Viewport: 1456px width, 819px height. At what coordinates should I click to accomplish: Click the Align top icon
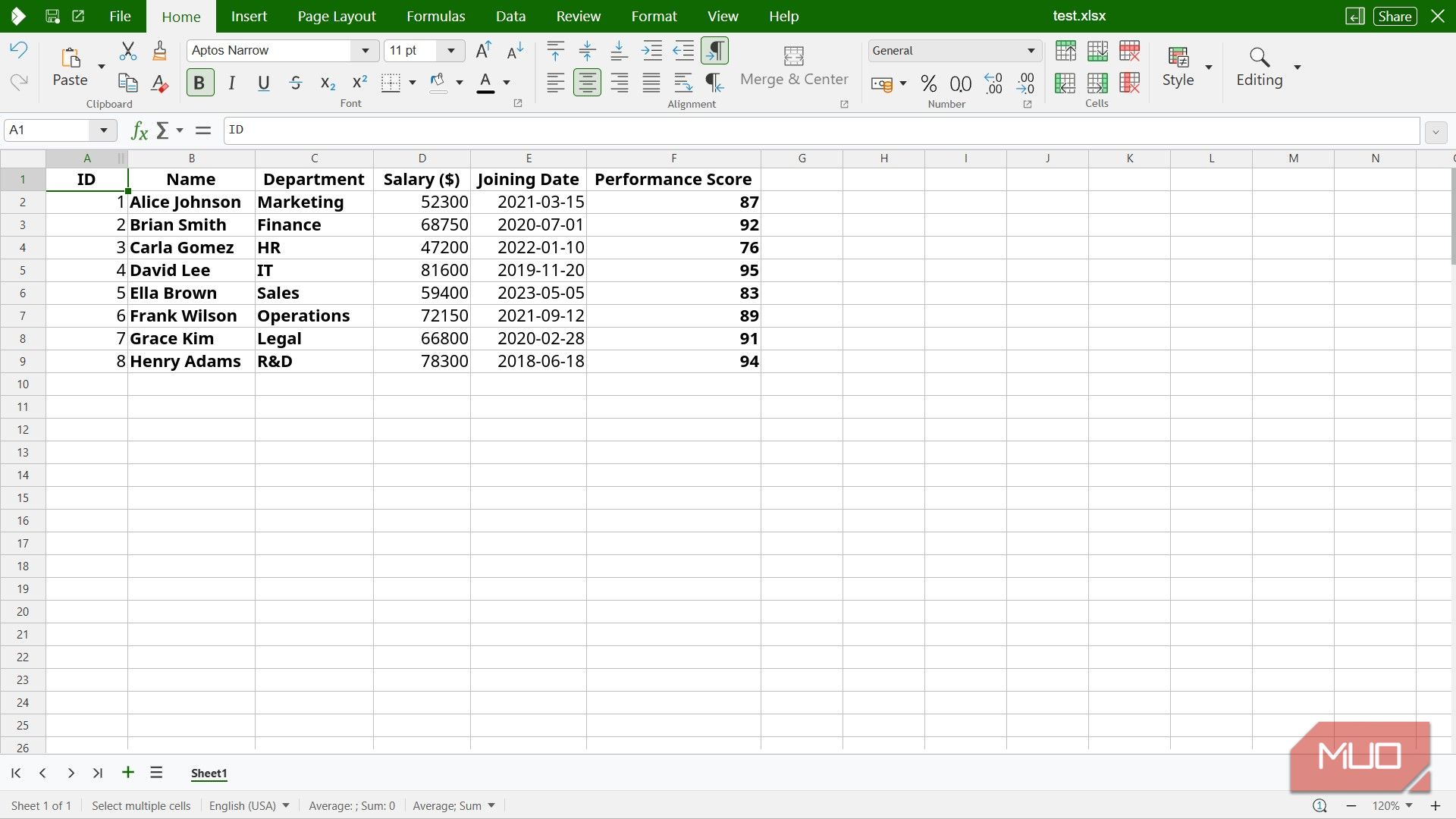click(555, 51)
